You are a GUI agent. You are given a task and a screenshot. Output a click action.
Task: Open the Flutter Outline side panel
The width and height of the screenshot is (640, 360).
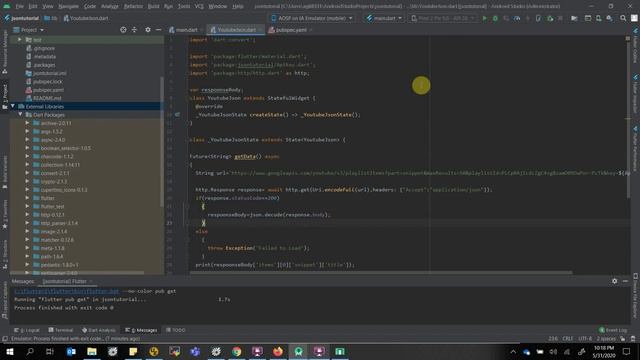[x=636, y=46]
